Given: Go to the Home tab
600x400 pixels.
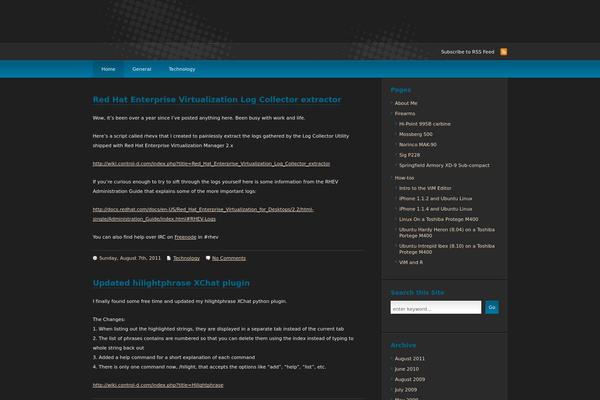Looking at the screenshot, I should pos(108,69).
